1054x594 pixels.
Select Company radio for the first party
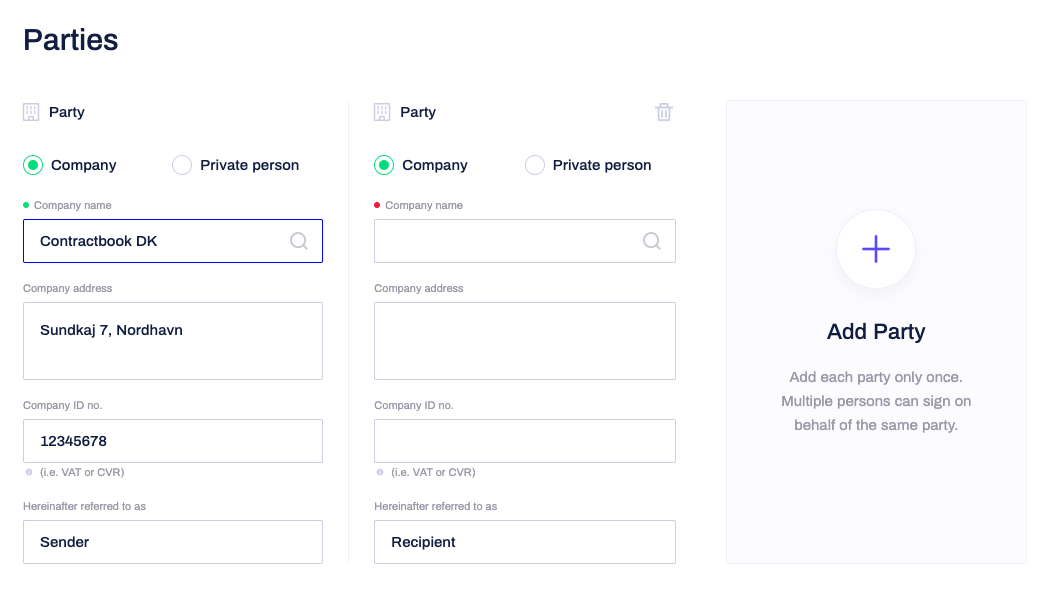pos(34,165)
